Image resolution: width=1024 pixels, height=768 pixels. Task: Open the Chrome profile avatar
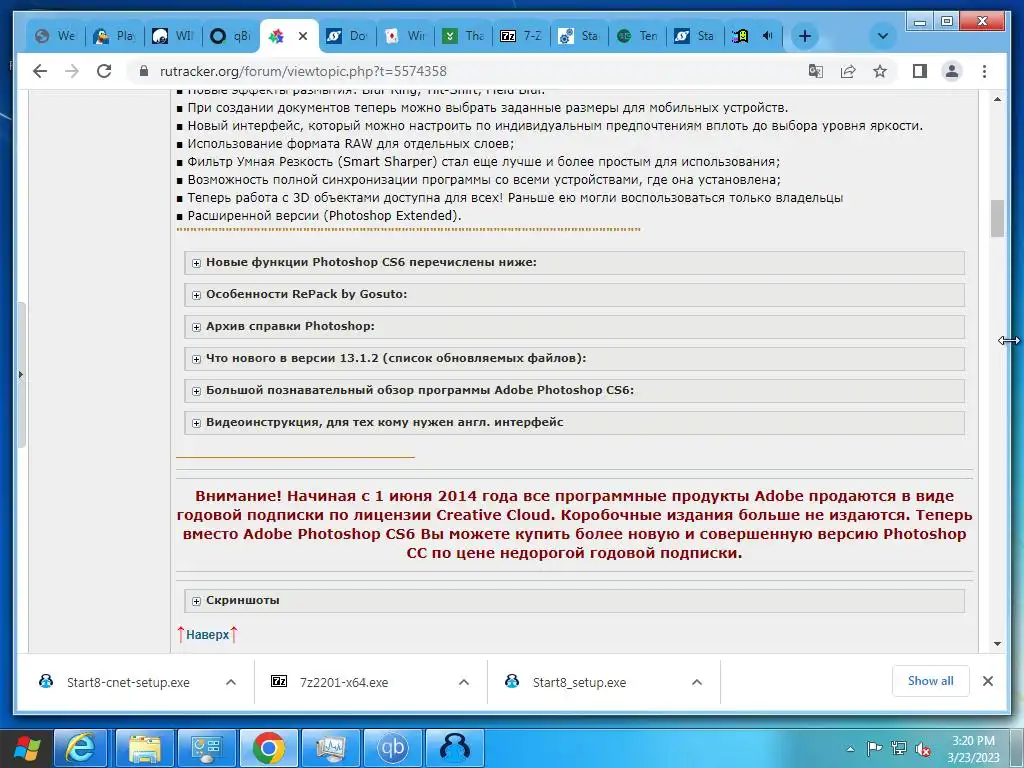(x=952, y=71)
